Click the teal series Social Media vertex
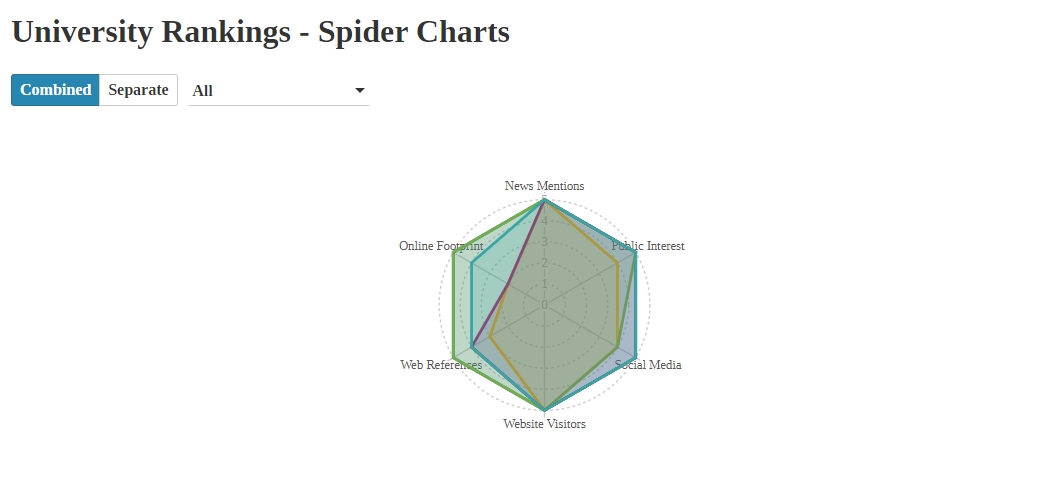Image resolution: width=1044 pixels, height=477 pixels. click(637, 358)
